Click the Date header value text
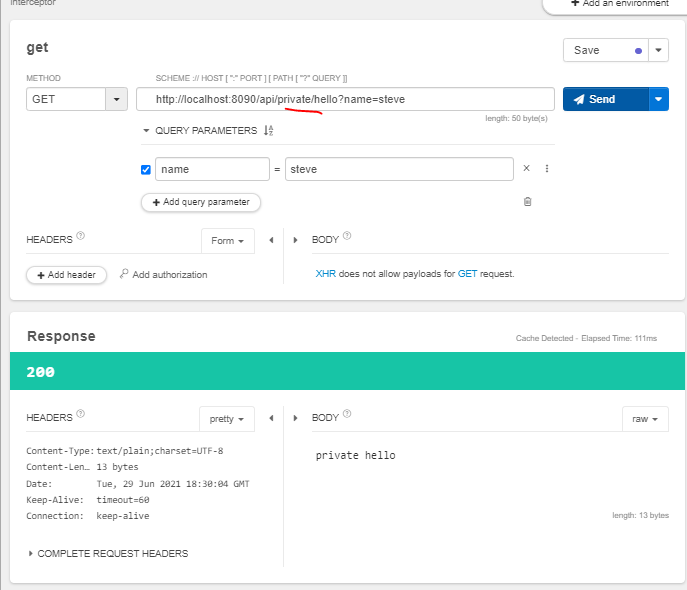This screenshot has height=590, width=687. coord(173,484)
